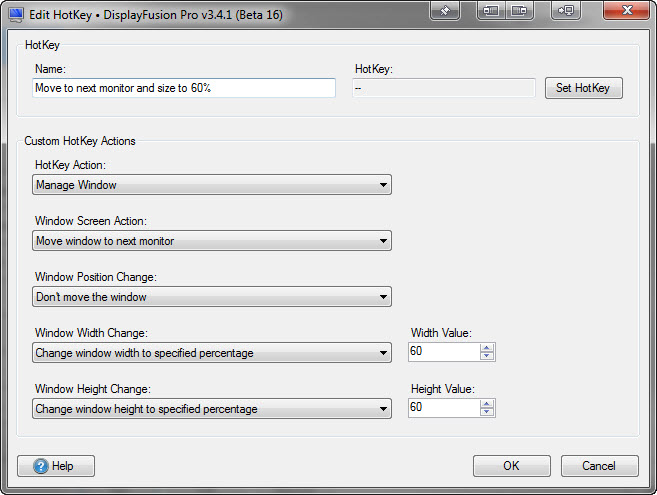Click the pin window title bar icon
The height and width of the screenshot is (495, 657).
[445, 10]
